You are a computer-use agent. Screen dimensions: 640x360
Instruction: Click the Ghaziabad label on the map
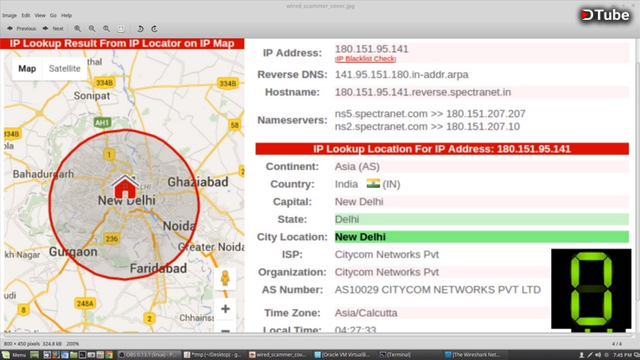pos(198,182)
